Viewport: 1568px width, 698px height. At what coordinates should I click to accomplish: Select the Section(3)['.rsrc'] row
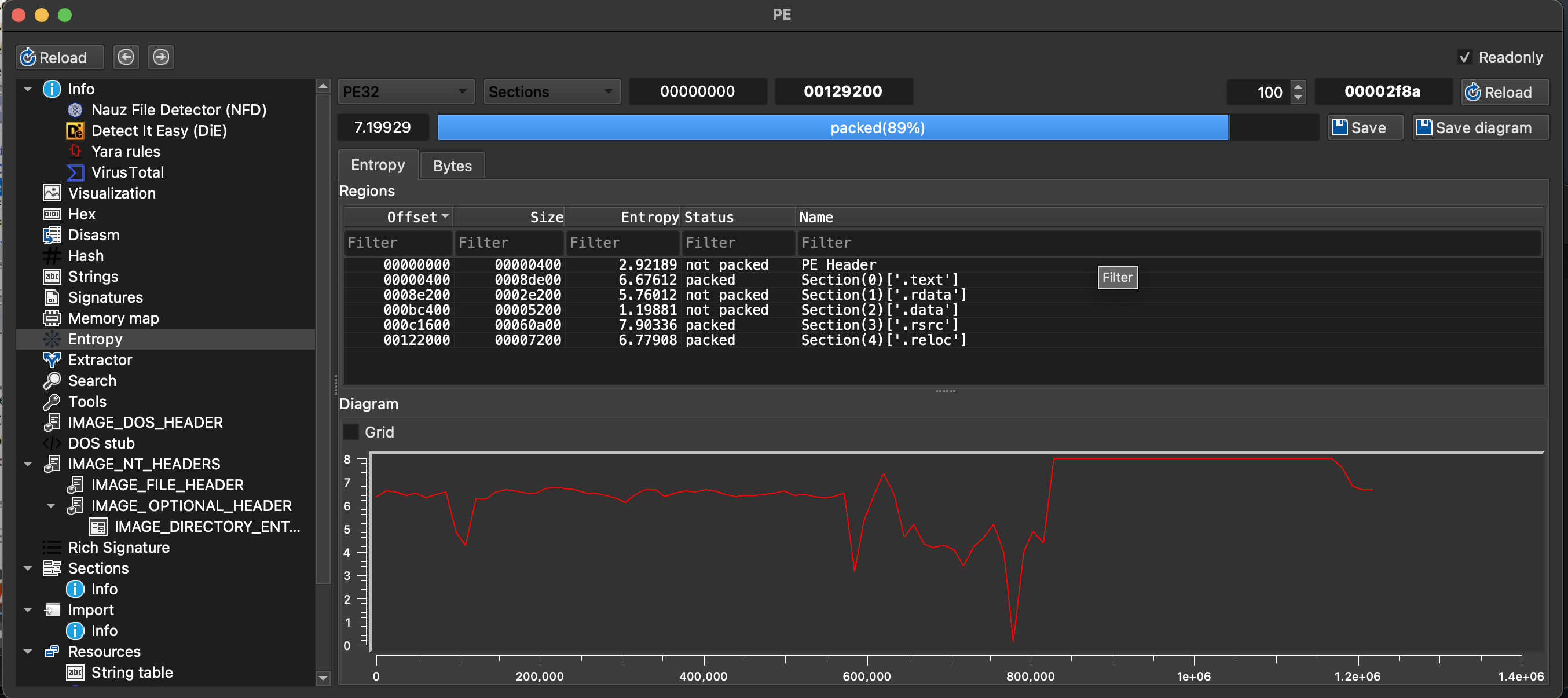[942, 325]
